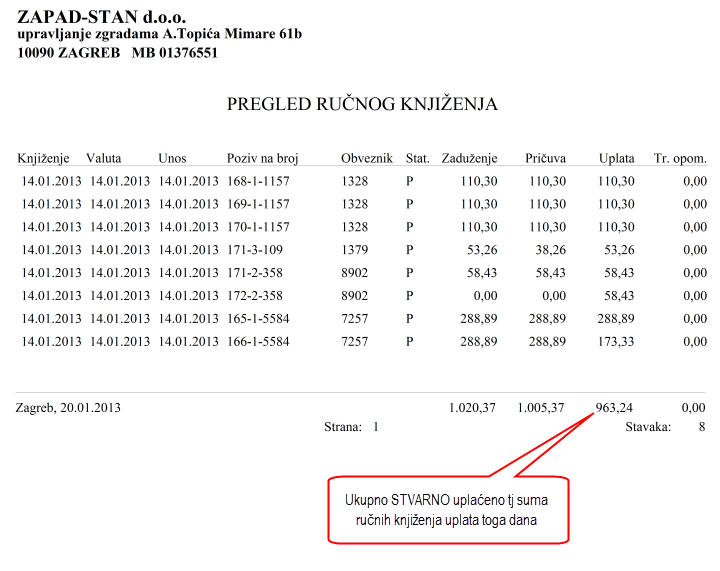Click Obveznik 8902 in row 171-2-358
The height and width of the screenshot is (571, 720).
coord(354,273)
